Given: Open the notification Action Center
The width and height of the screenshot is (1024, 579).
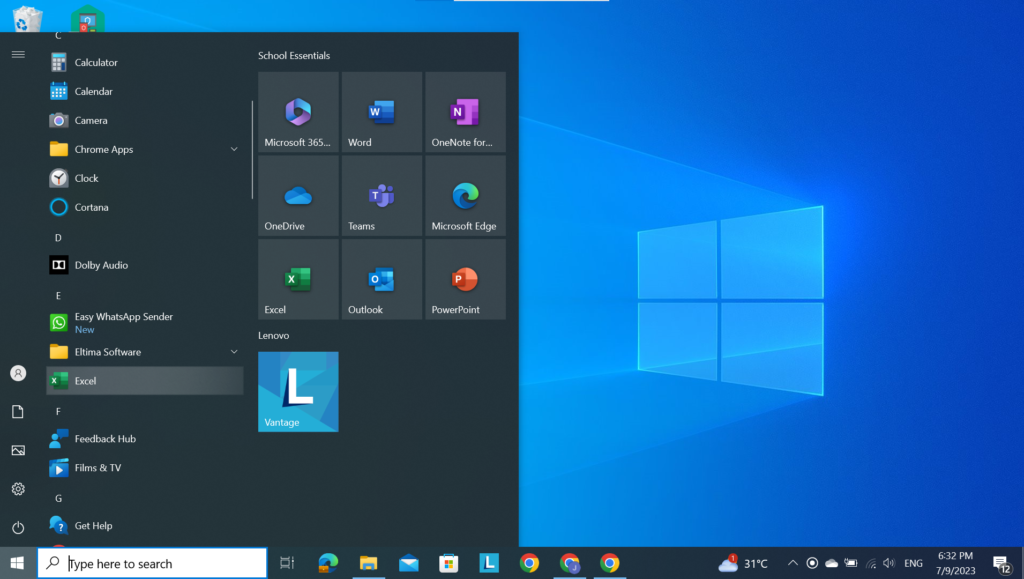Looking at the screenshot, I should pyautogui.click(x=1001, y=563).
